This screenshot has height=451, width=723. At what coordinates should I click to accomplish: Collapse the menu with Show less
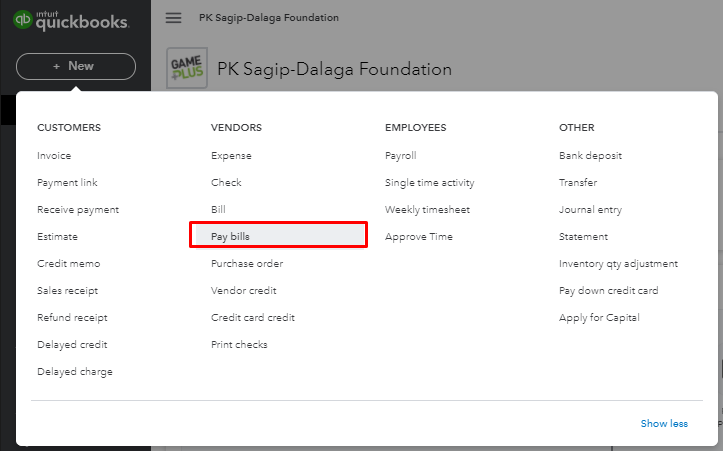(664, 423)
